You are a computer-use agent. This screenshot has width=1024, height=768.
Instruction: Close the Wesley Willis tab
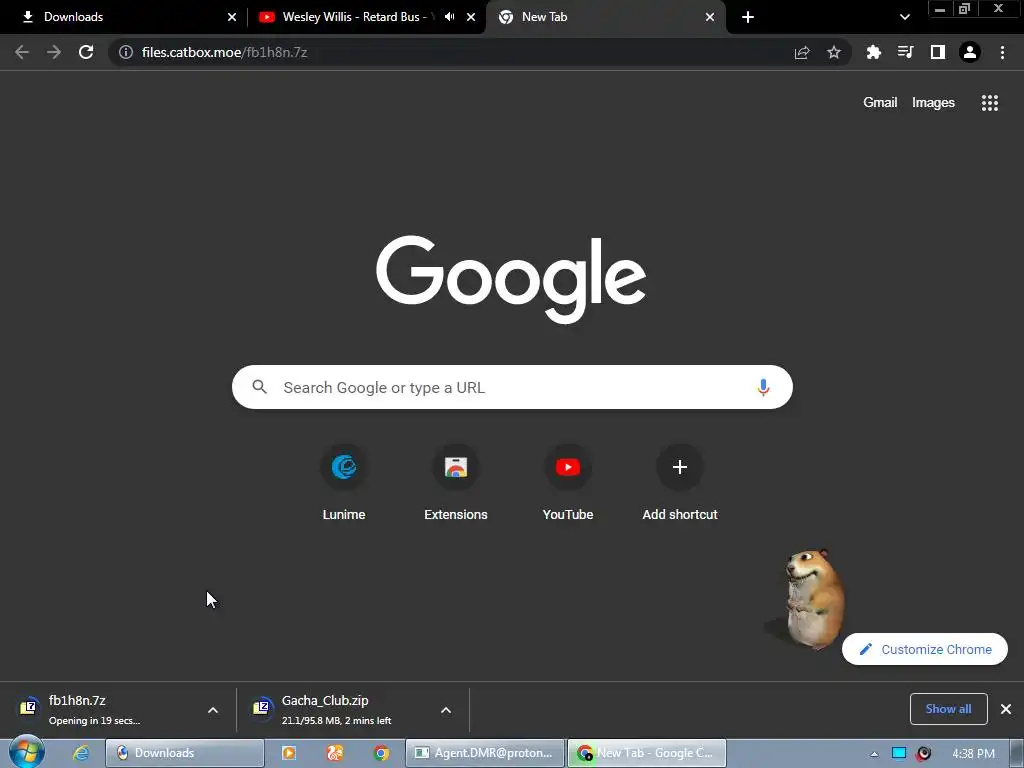(471, 17)
